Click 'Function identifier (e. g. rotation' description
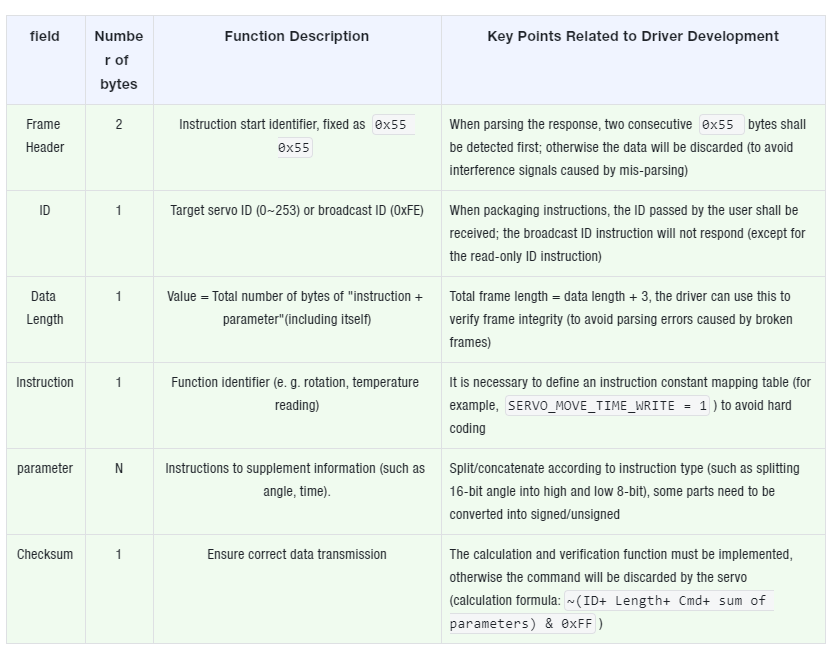 coord(259,383)
